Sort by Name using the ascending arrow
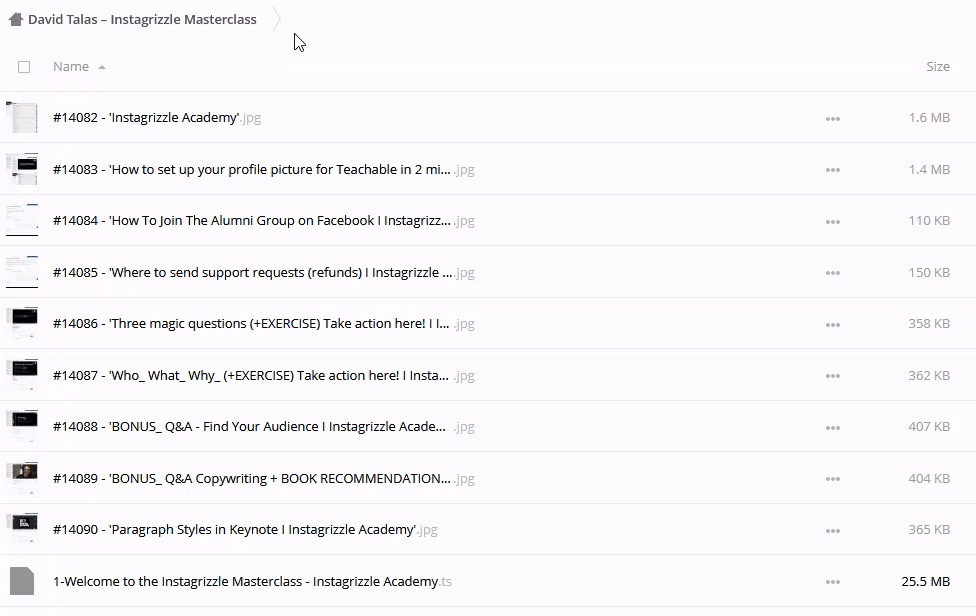Viewport: 976px width, 616px height. [x=102, y=67]
